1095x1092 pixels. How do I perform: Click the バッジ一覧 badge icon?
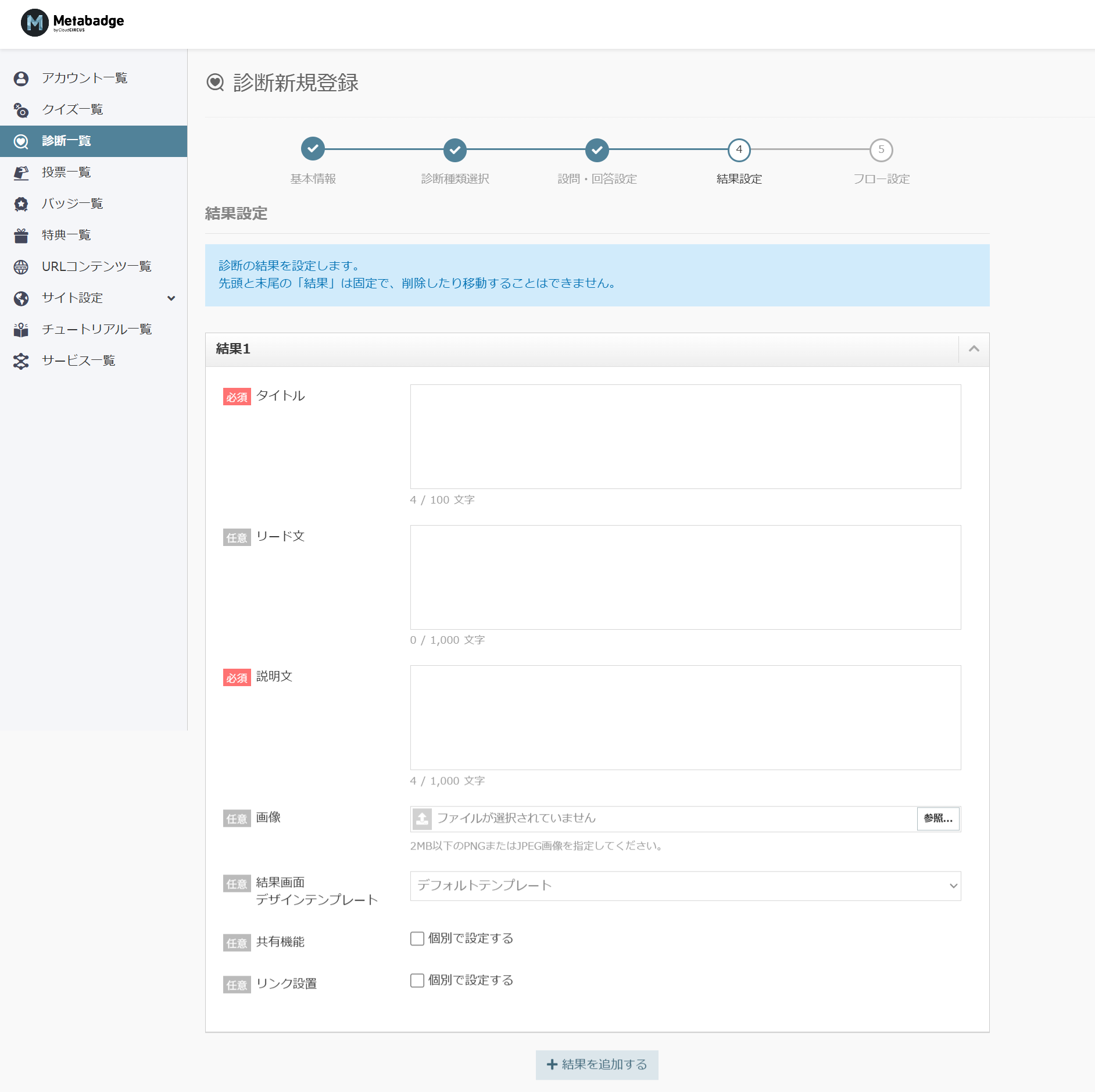21,204
